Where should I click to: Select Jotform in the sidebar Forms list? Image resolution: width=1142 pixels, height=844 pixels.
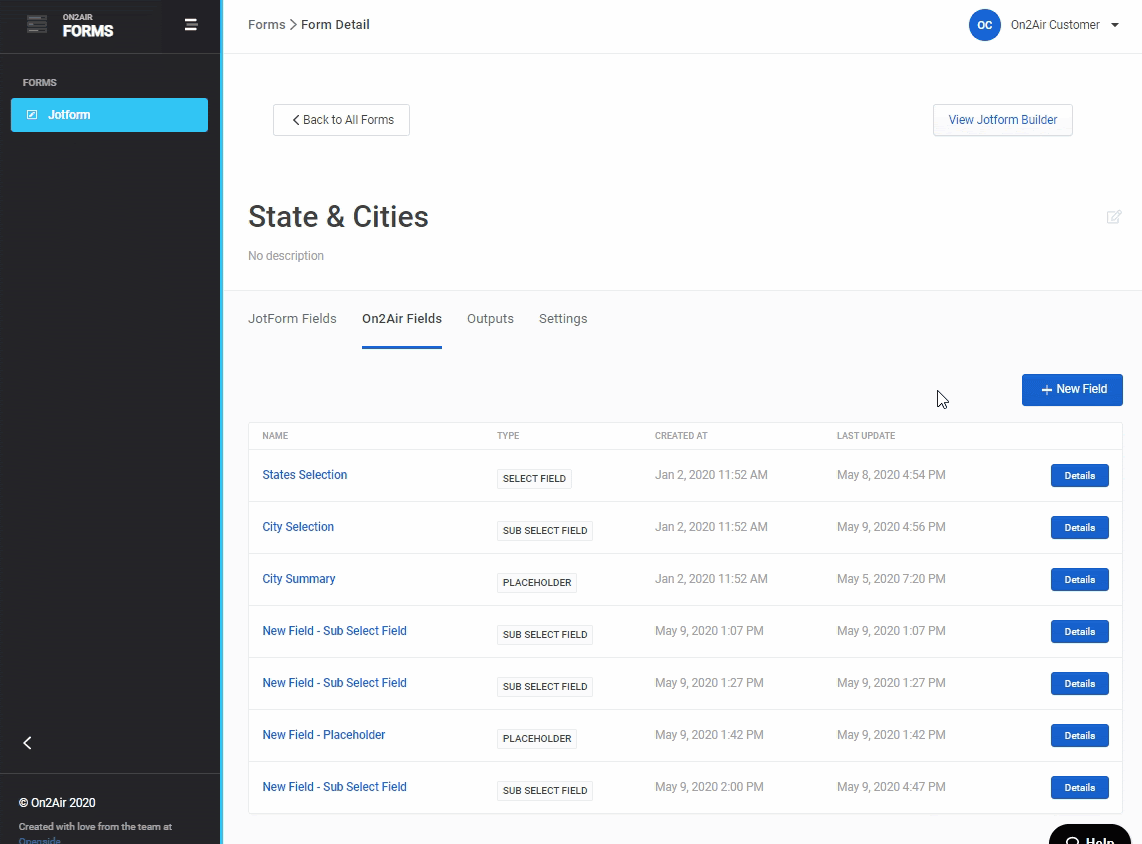(x=109, y=115)
